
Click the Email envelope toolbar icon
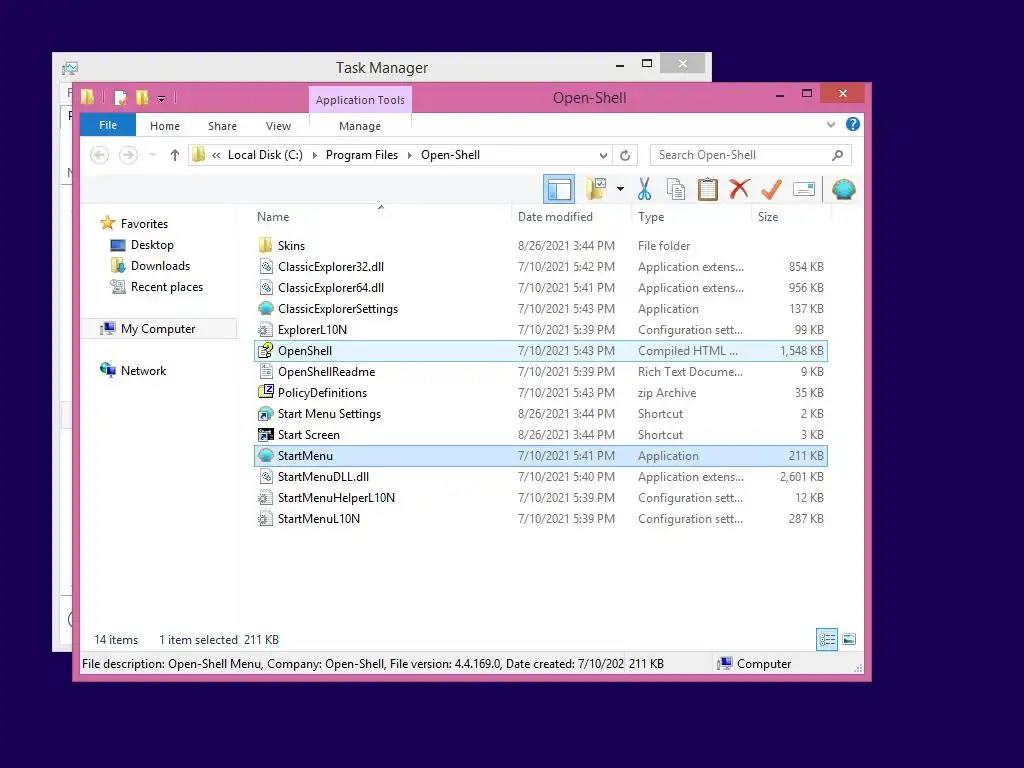[x=803, y=189]
